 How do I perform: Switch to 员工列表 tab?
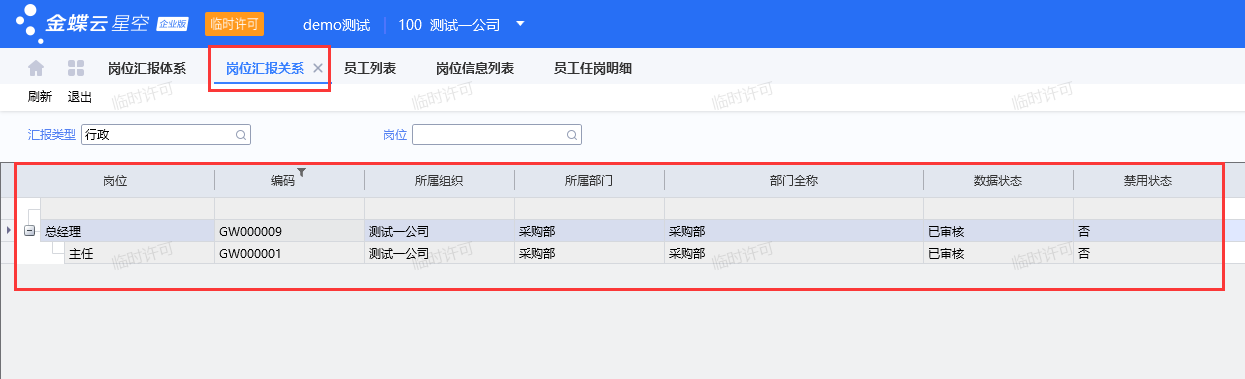pos(370,68)
